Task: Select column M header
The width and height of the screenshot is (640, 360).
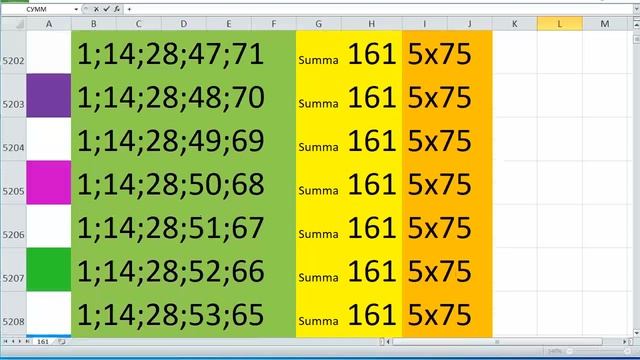Action: click(604, 24)
